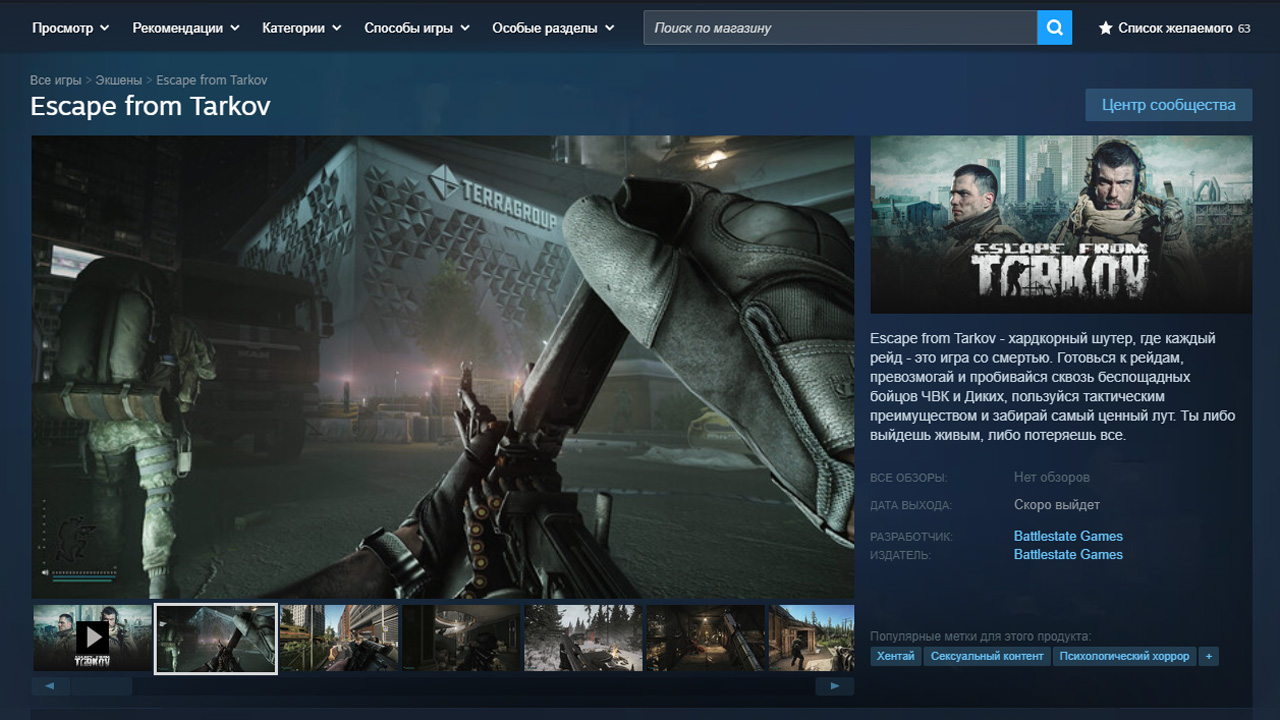
Task: Select the snowy forest screenshot thumbnail
Action: pos(583,638)
